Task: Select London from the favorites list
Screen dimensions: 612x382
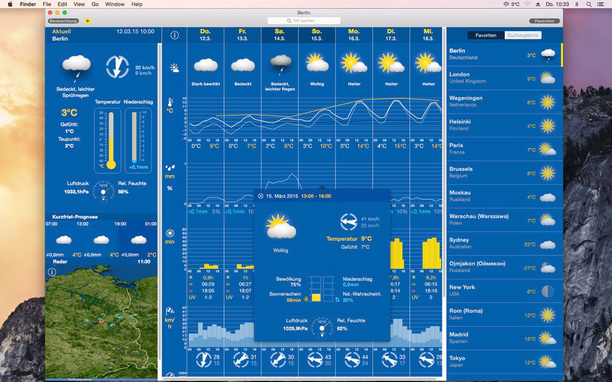Action: click(x=504, y=78)
